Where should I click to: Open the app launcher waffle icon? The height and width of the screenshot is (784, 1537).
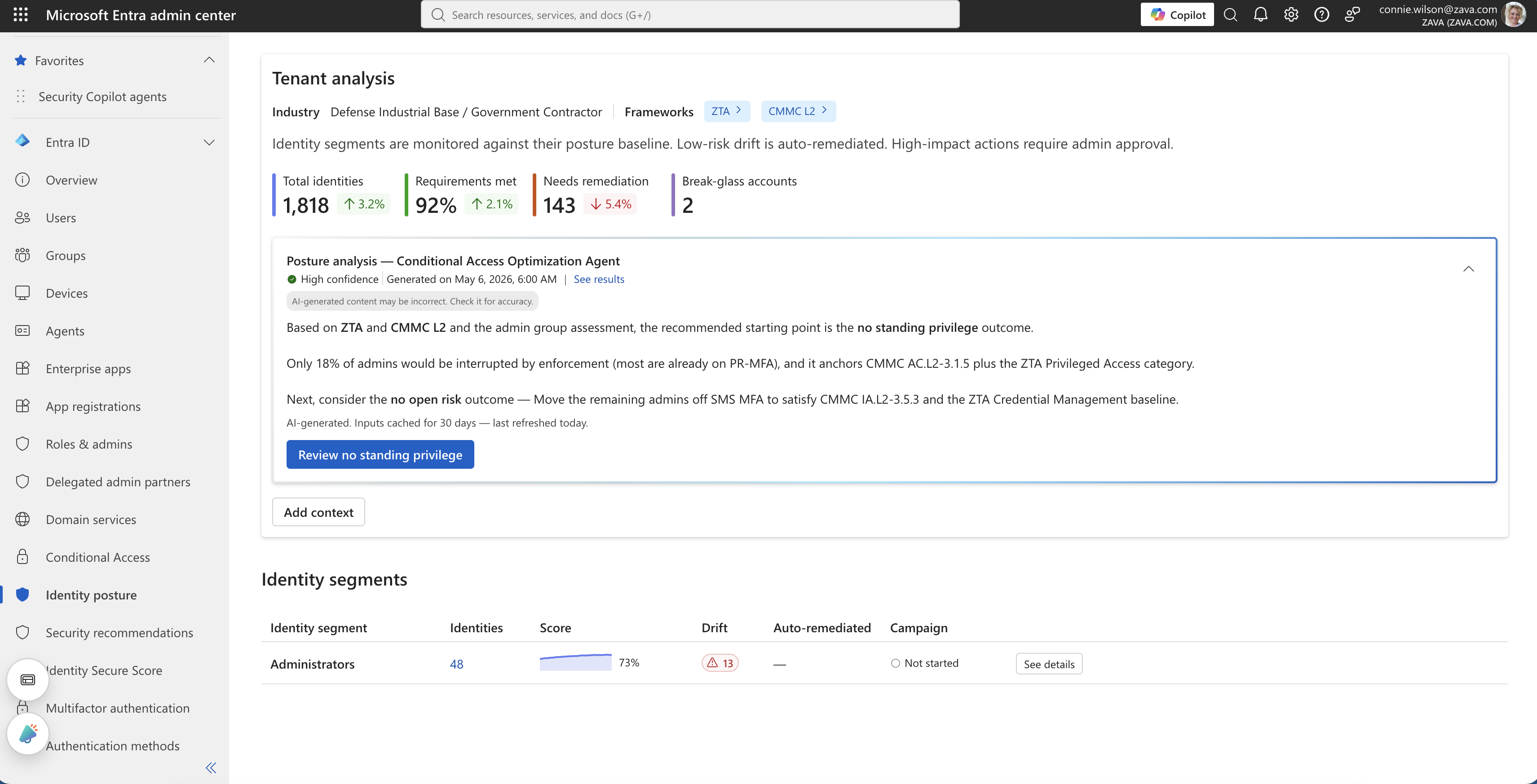tap(20, 14)
